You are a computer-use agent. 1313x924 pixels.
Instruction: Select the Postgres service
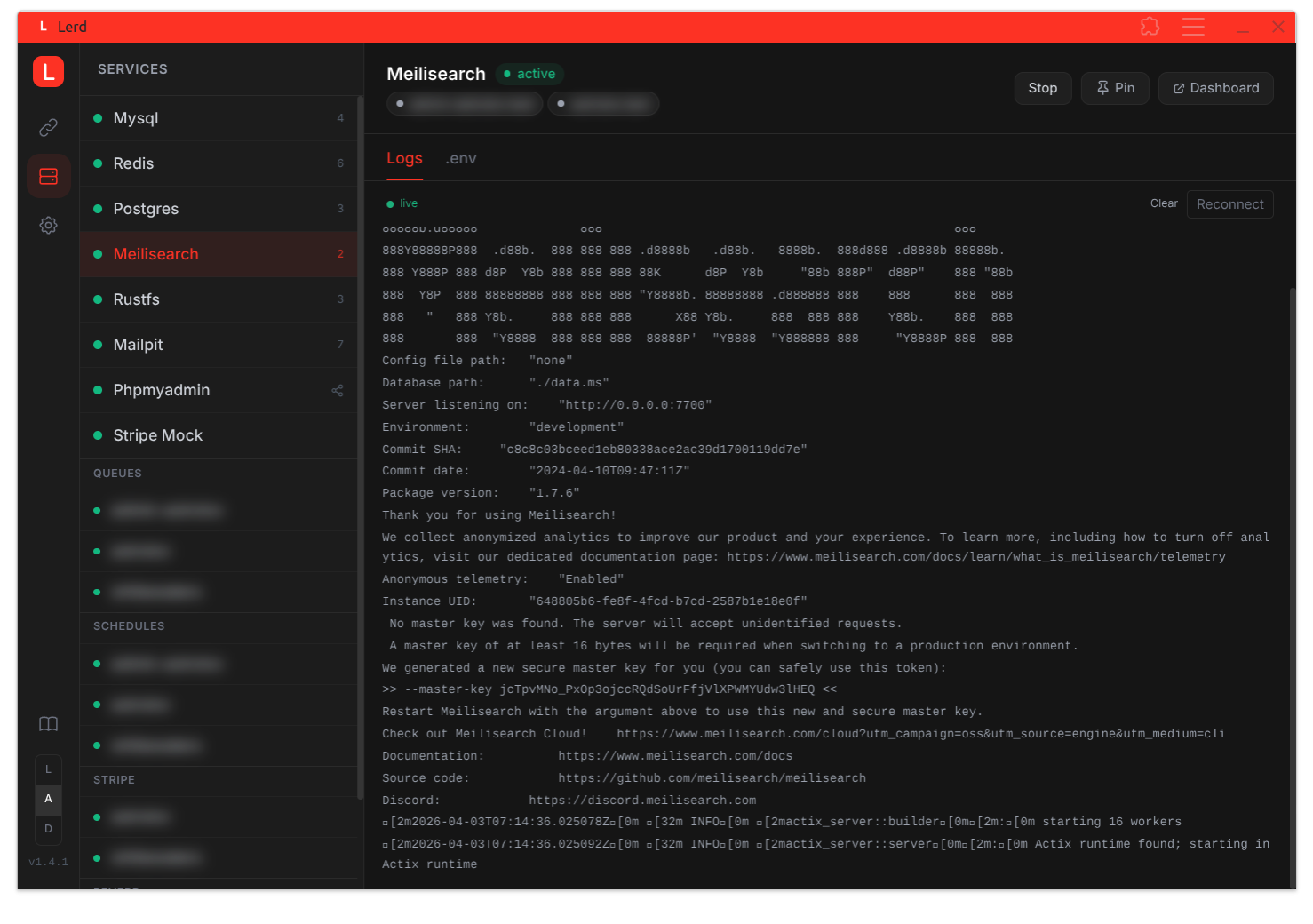coord(219,209)
